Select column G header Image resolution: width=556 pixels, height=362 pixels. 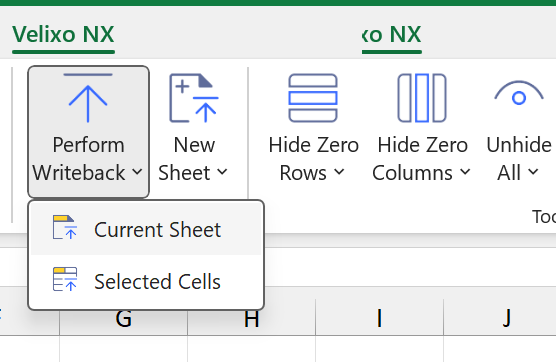tap(123, 318)
